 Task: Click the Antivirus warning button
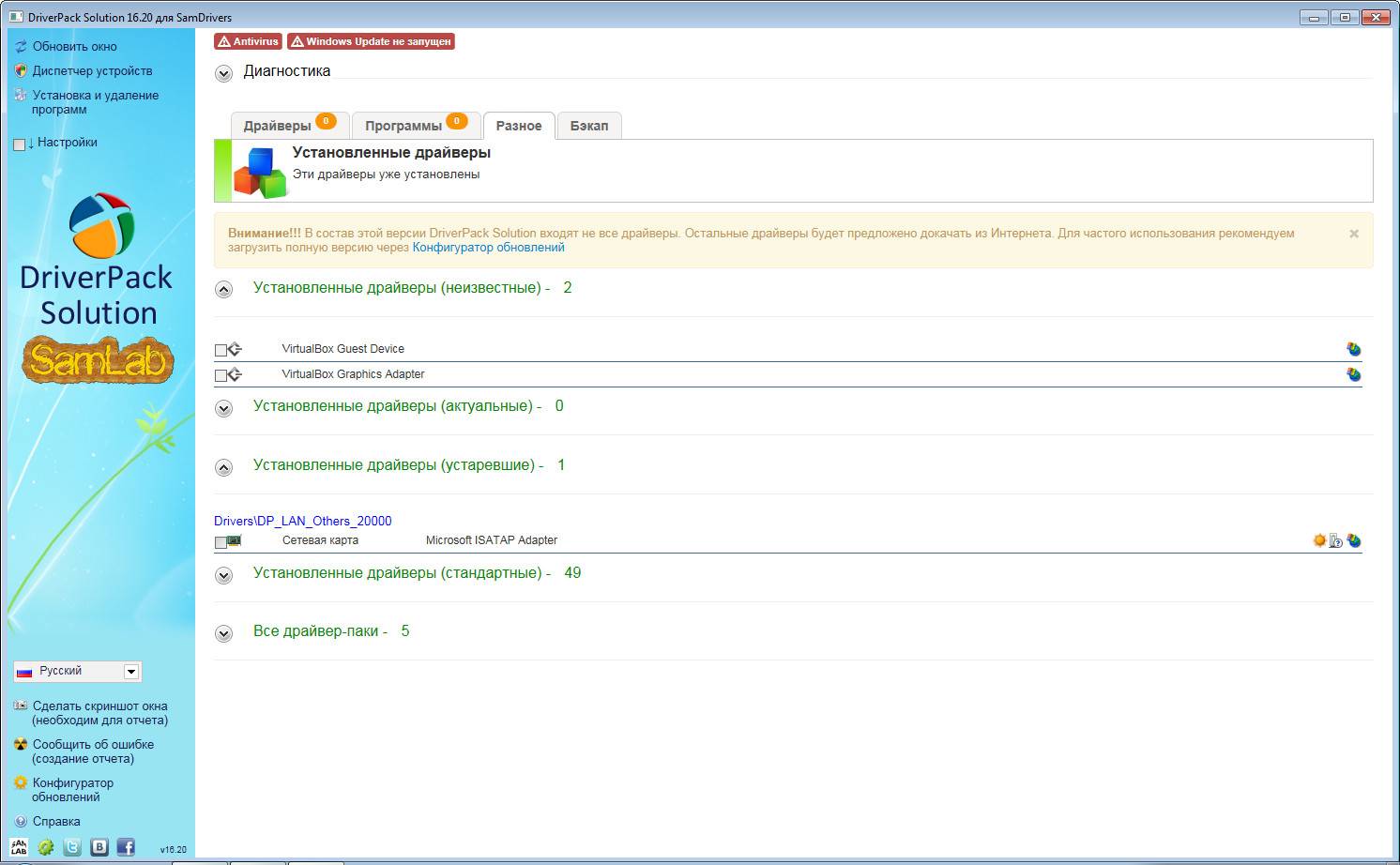click(x=248, y=41)
